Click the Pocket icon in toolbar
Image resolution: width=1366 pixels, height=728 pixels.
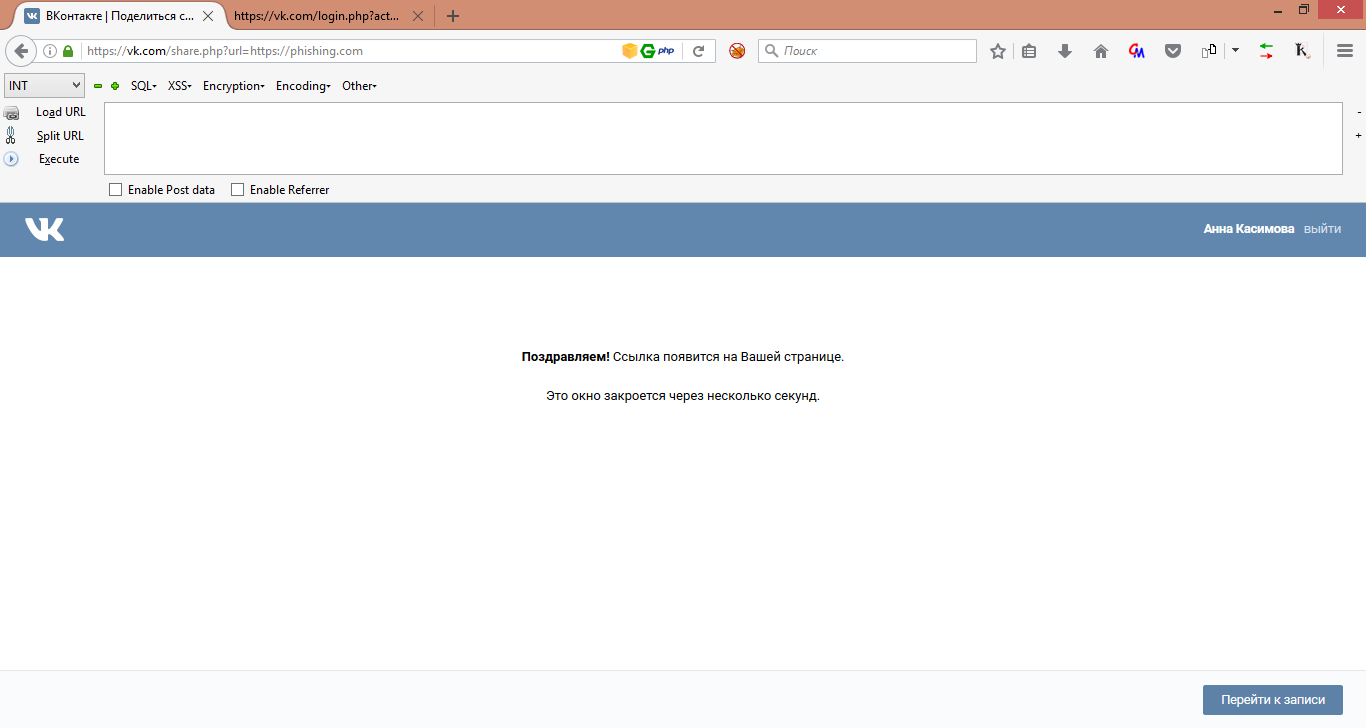(x=1173, y=51)
